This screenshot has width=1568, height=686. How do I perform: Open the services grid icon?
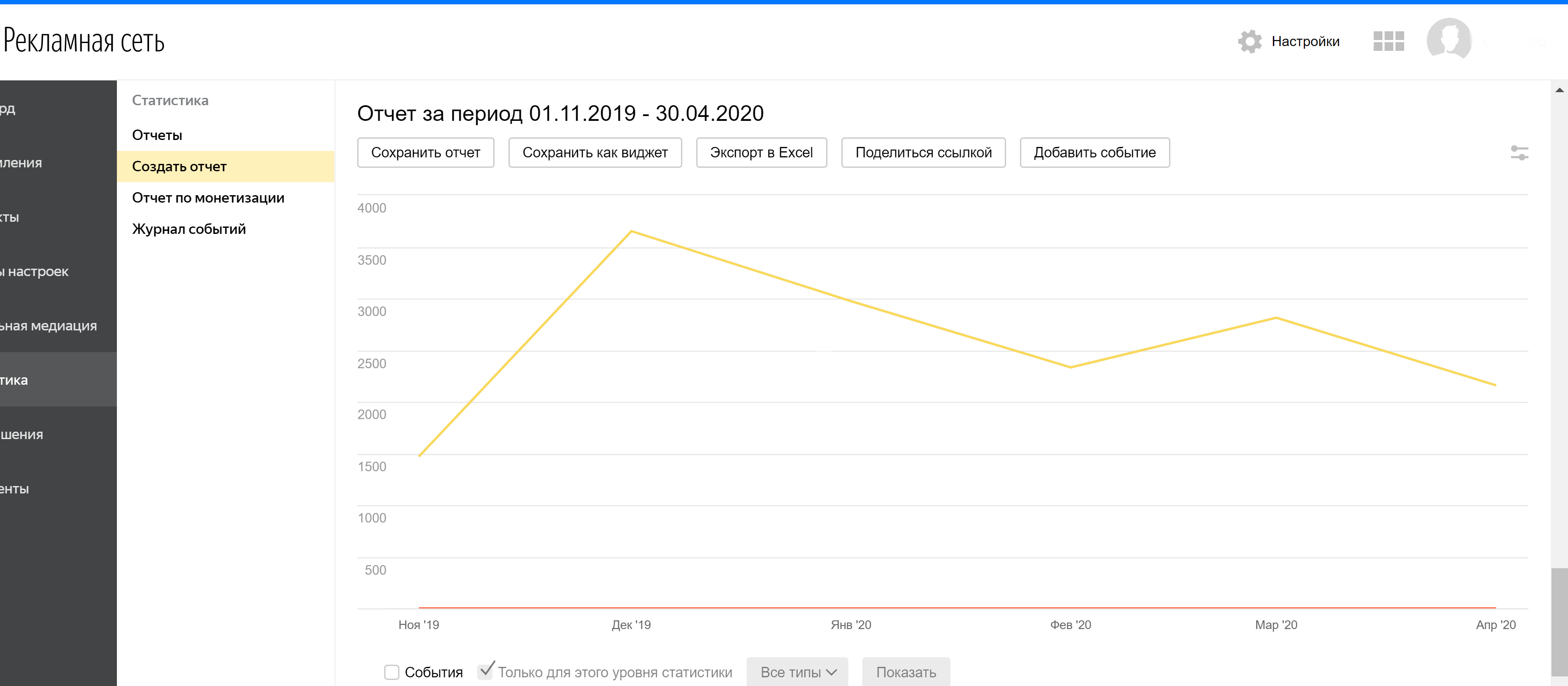tap(1389, 41)
